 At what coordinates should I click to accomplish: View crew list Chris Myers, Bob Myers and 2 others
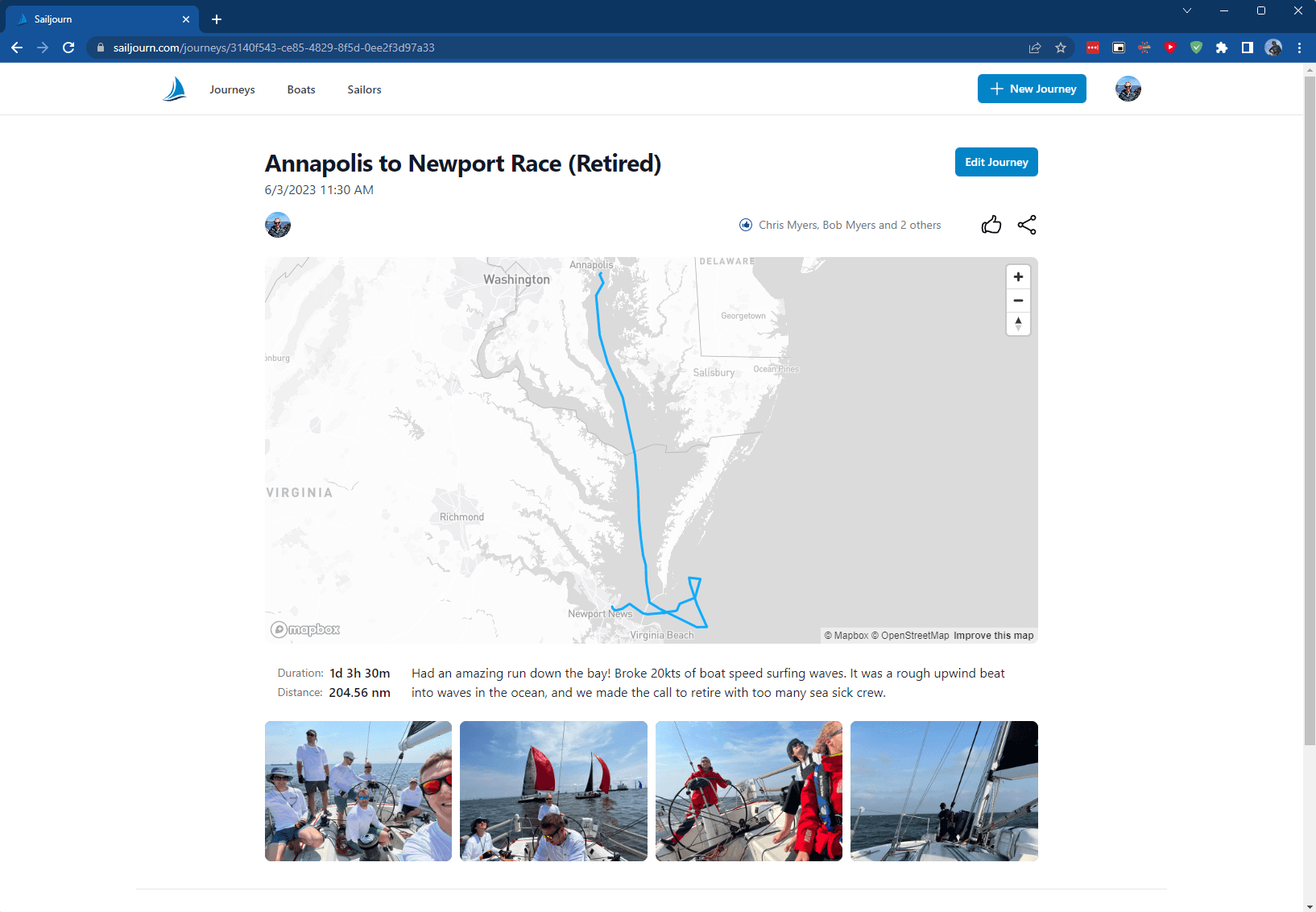pos(850,225)
